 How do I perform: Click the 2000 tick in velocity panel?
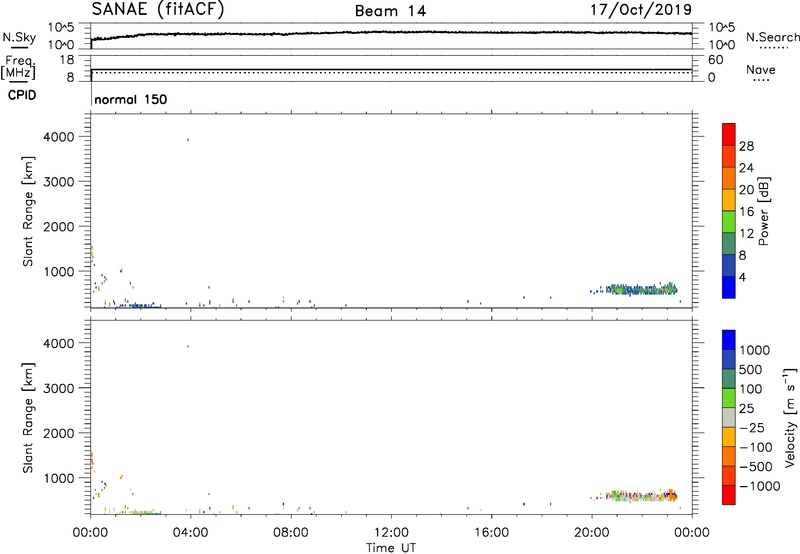[59, 433]
